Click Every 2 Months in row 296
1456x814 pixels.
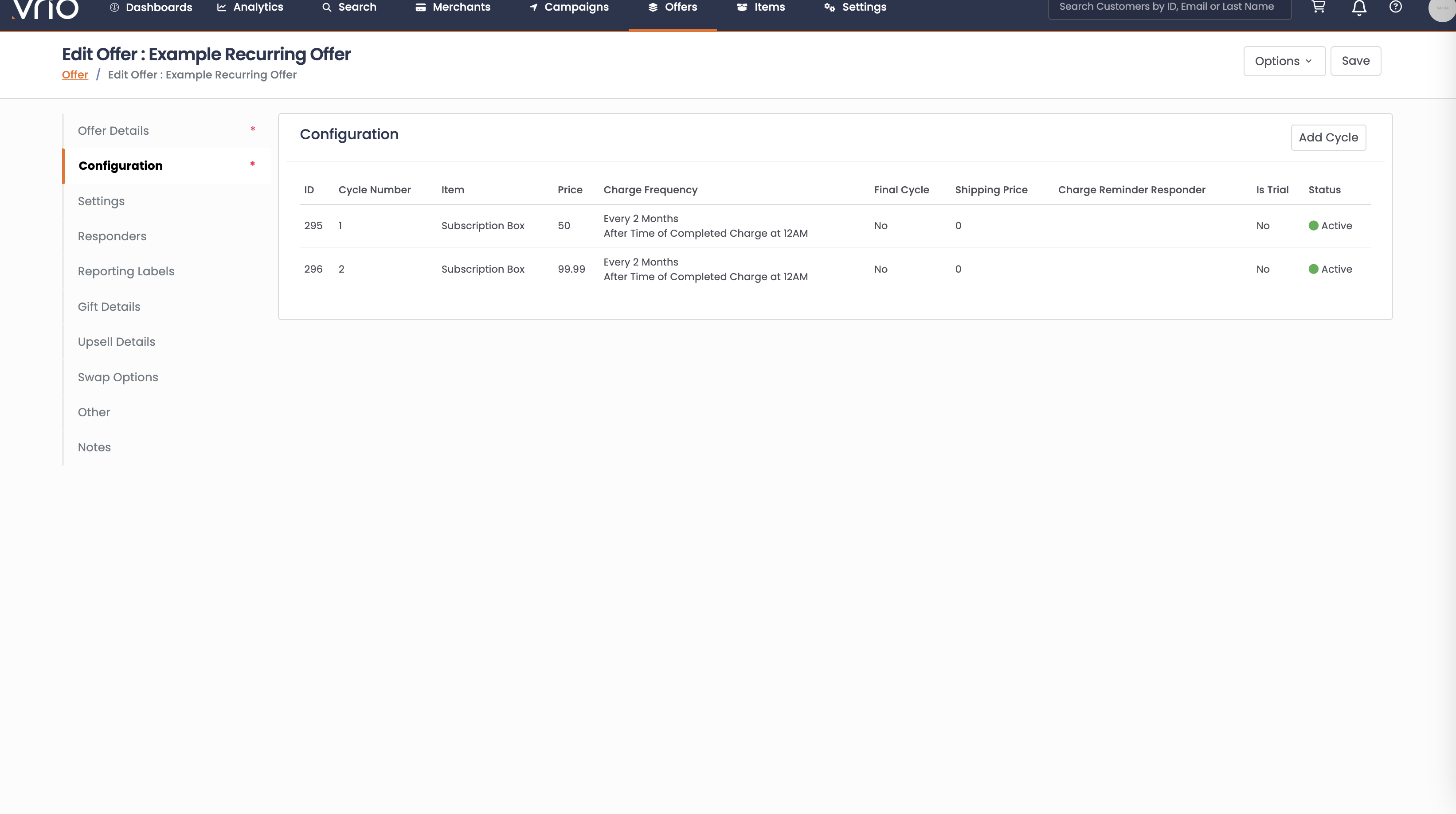(x=641, y=262)
